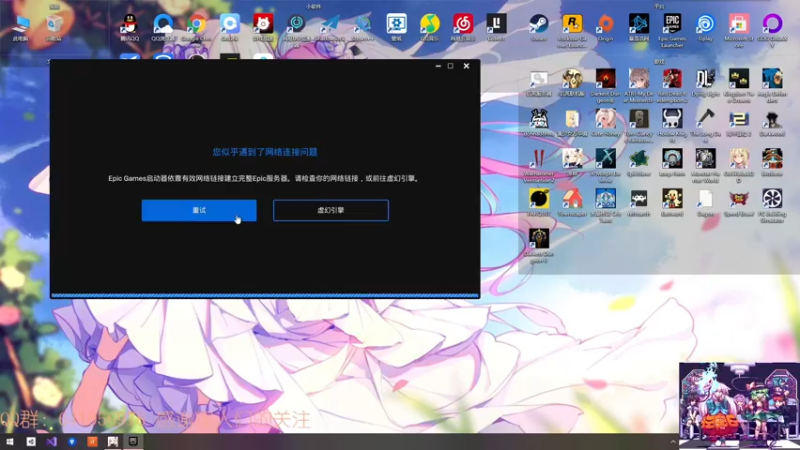Open the Google Chrome desktop shortcut
Image resolution: width=800 pixels, height=450 pixels.
tap(196, 28)
